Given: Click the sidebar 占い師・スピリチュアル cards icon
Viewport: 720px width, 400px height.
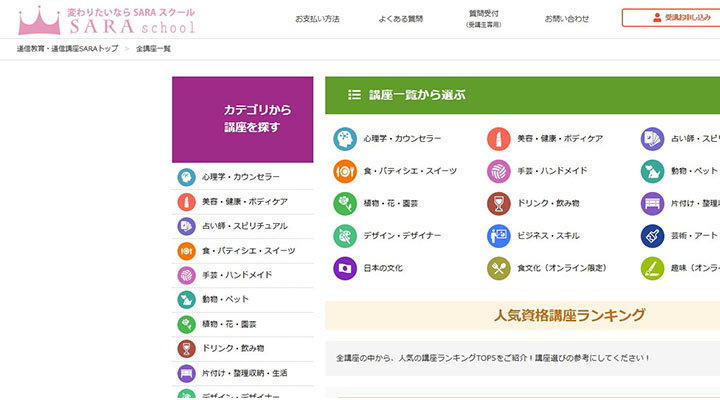Looking at the screenshot, I should 186,226.
